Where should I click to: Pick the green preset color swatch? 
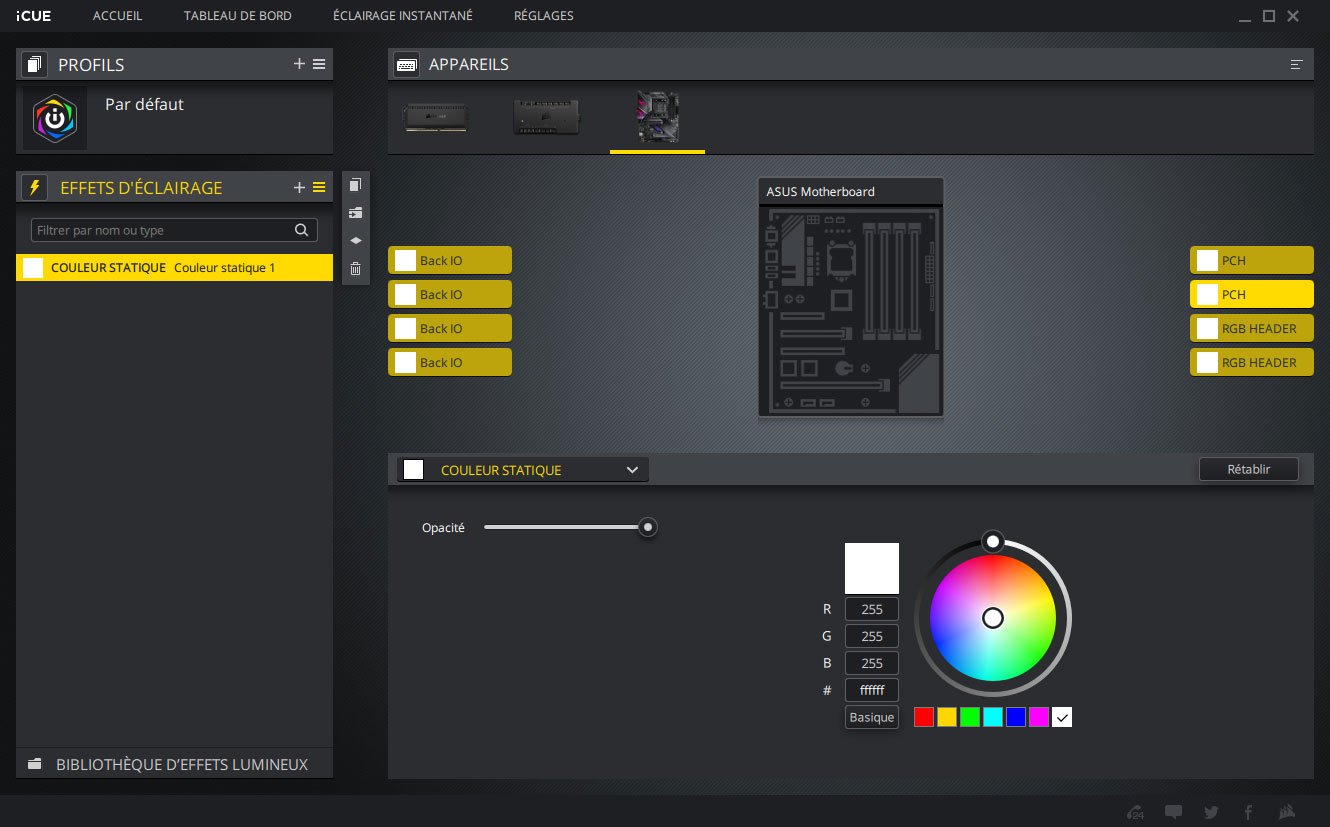pos(970,717)
